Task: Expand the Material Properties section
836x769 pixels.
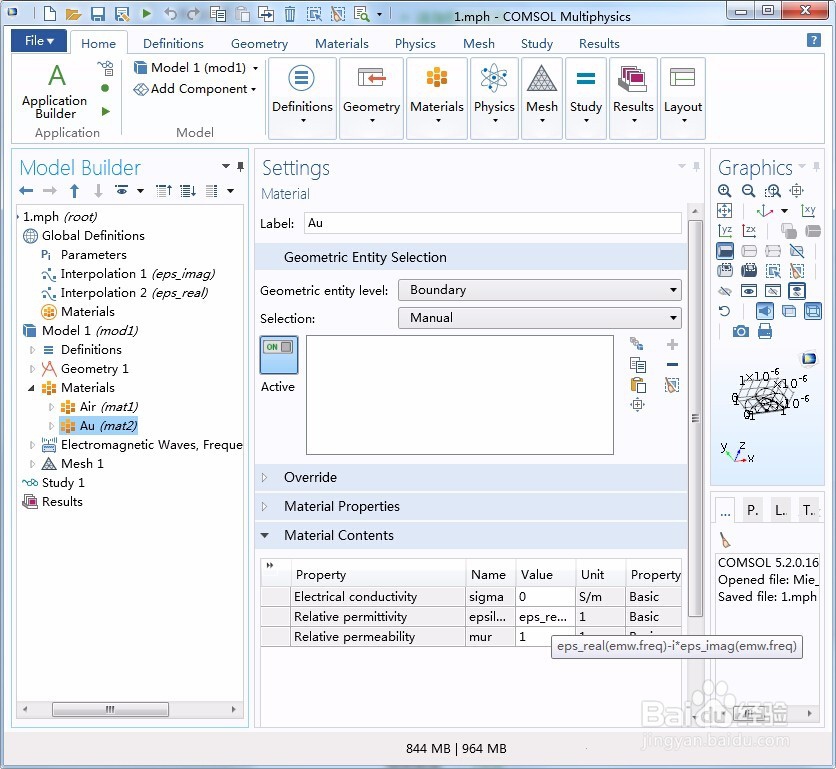Action: (x=264, y=506)
